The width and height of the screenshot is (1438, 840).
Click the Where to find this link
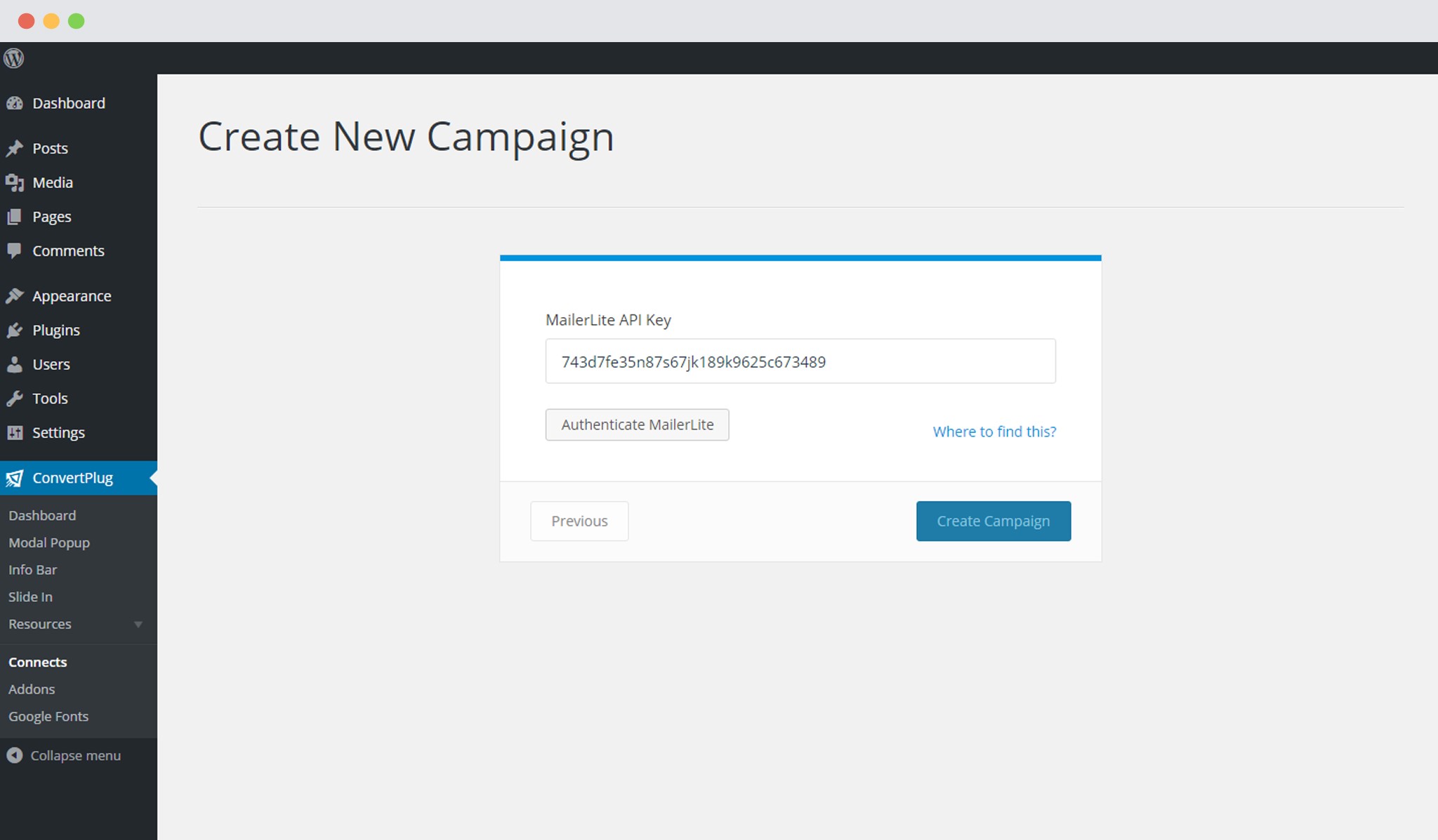[994, 431]
